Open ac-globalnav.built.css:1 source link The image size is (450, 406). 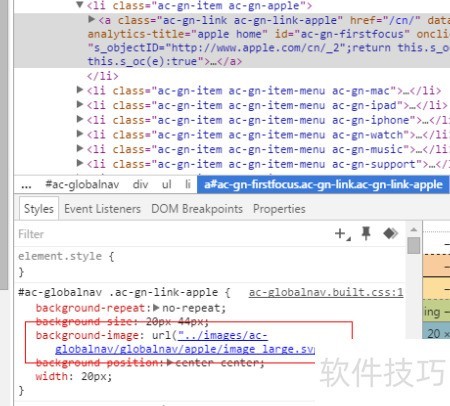[x=326, y=292]
